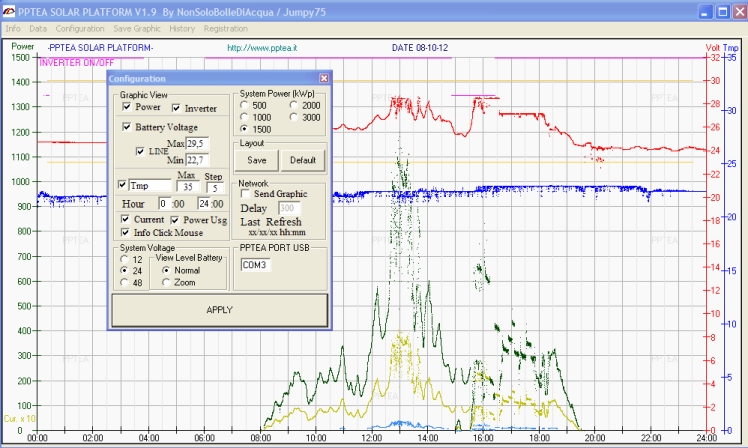Click the start Hour field 0
This screenshot has height=448, width=748.
[x=165, y=204]
